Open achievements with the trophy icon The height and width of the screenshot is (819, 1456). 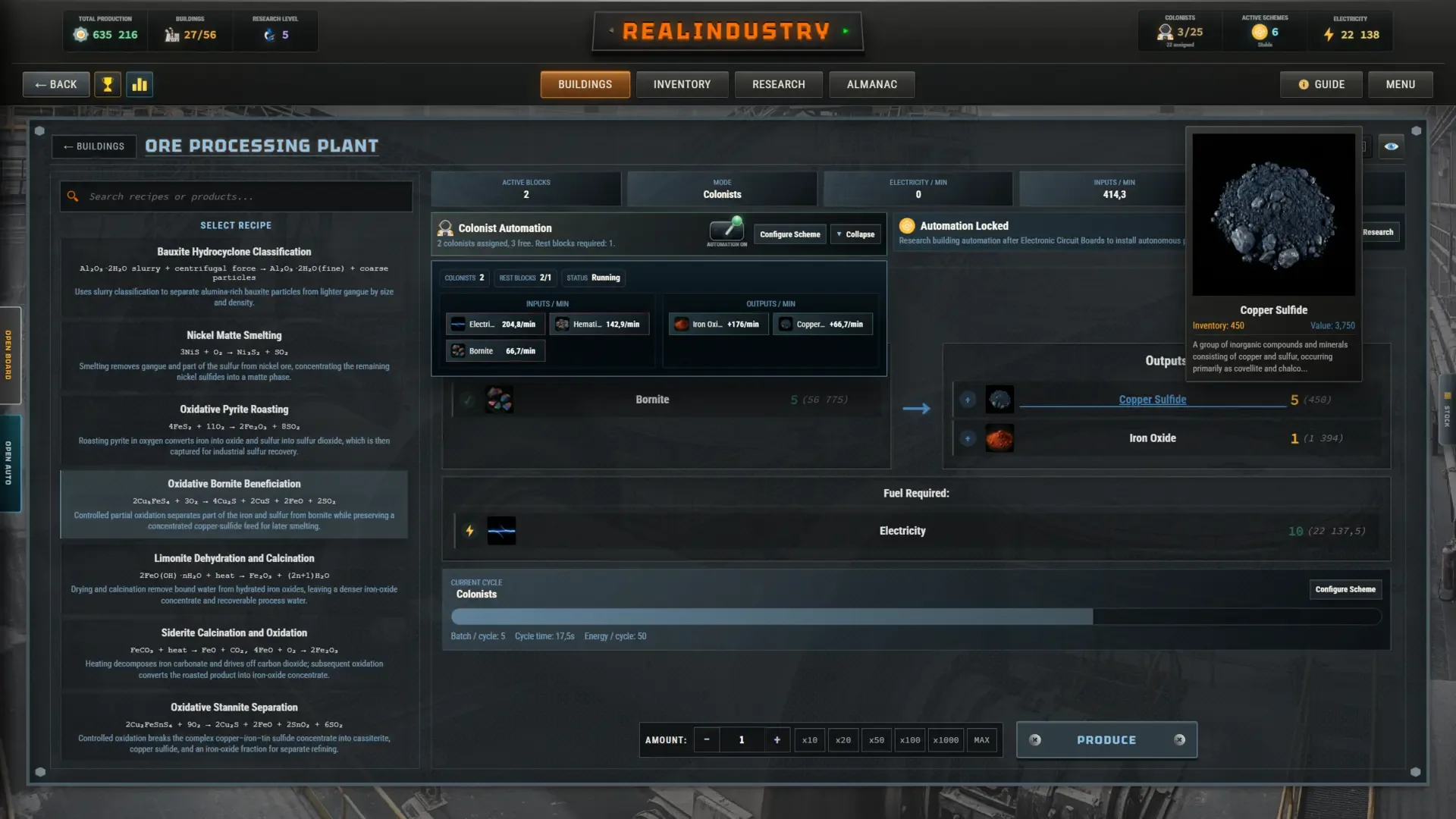click(x=108, y=84)
